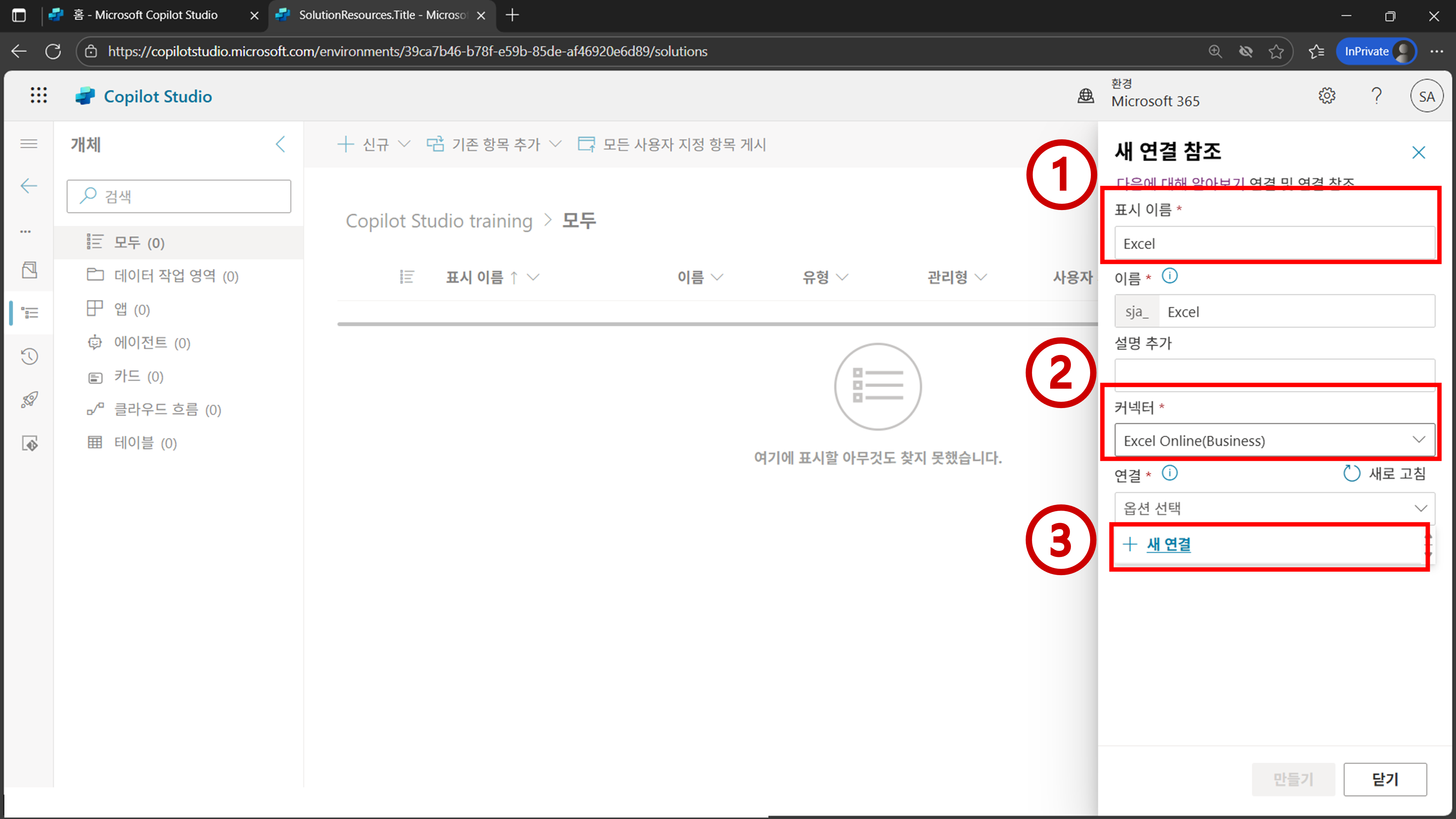Screen dimensions: 1456x819
Task: Open the 커넥터 Excel Online(Business) dropdown
Action: coord(1274,440)
